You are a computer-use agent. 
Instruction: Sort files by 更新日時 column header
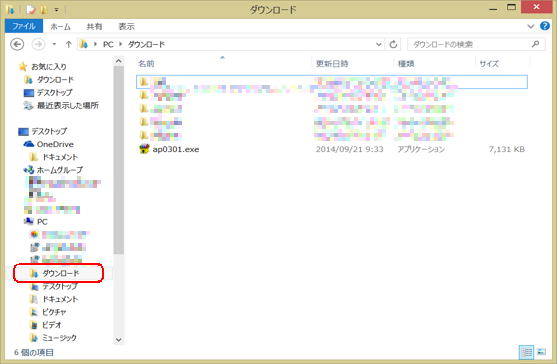coord(332,64)
